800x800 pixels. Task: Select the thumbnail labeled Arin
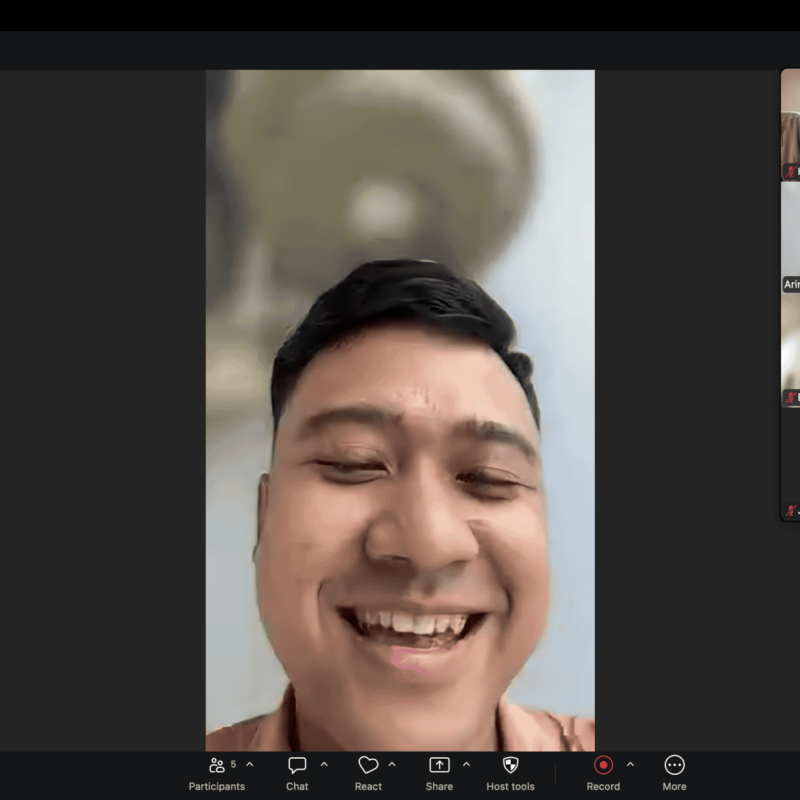790,238
